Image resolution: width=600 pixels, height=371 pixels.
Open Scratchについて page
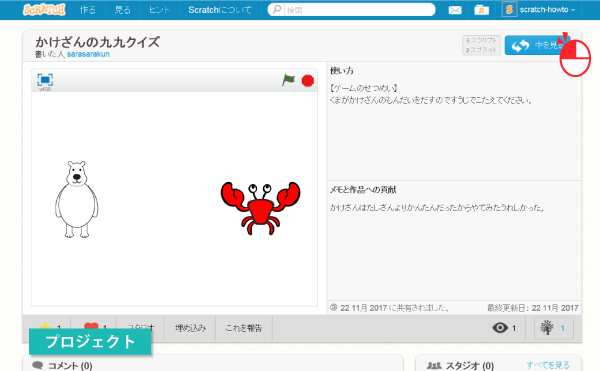pos(220,10)
